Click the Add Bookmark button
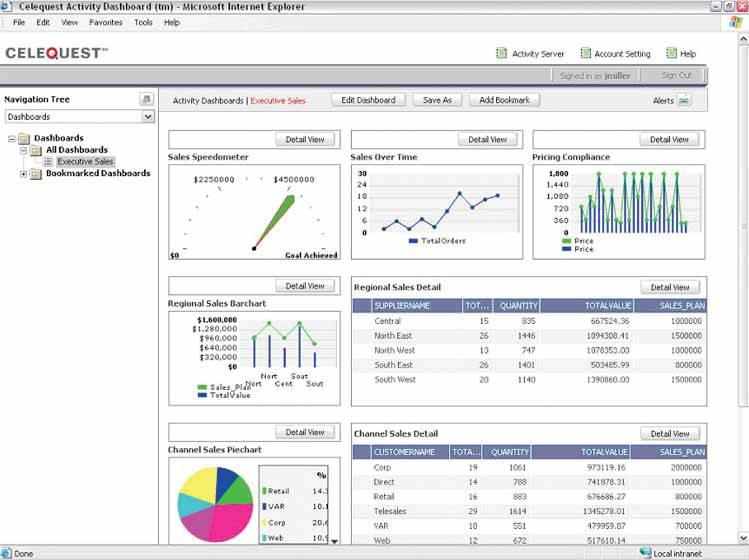 point(504,100)
